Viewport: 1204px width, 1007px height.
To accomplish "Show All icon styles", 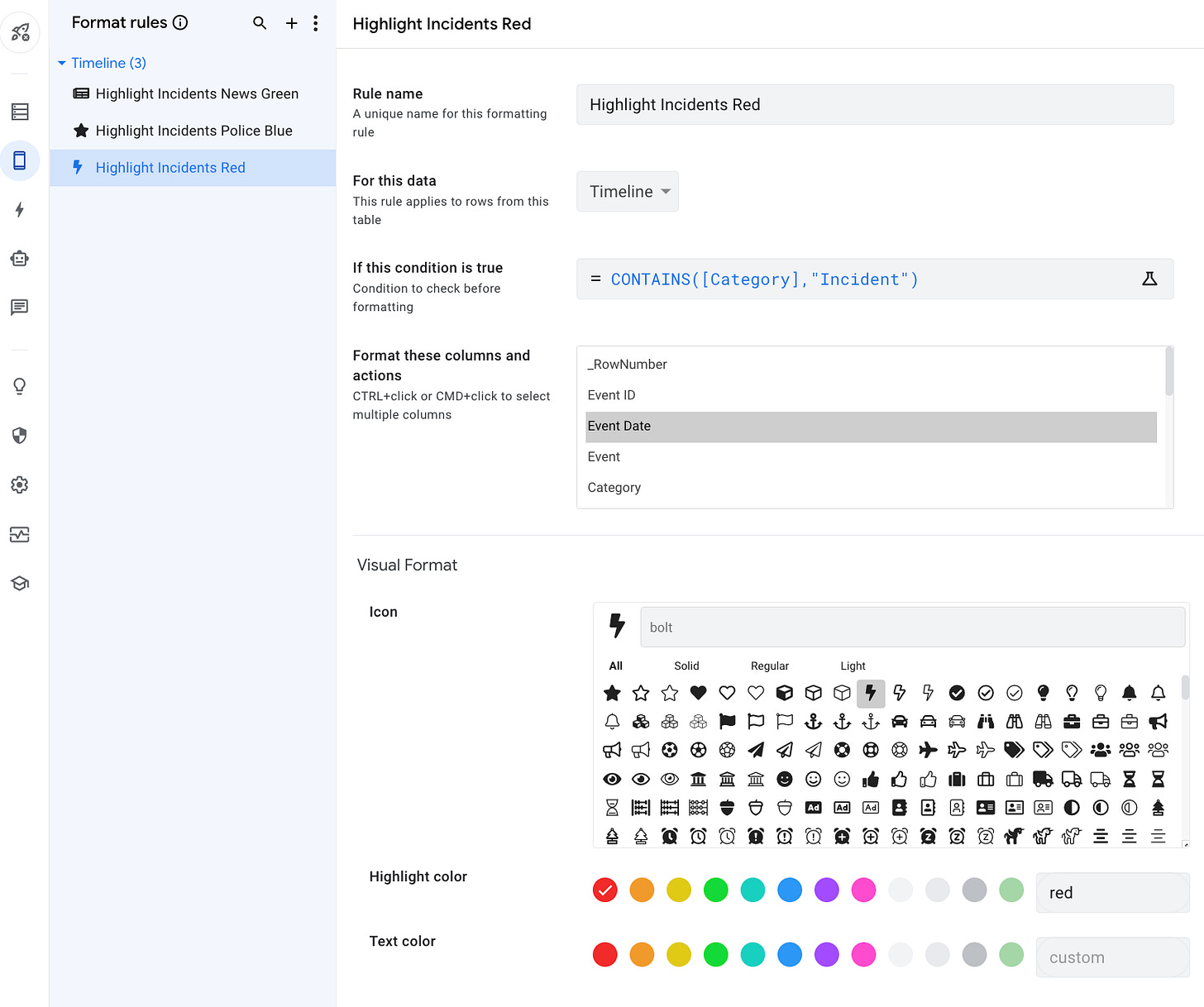I will click(615, 666).
